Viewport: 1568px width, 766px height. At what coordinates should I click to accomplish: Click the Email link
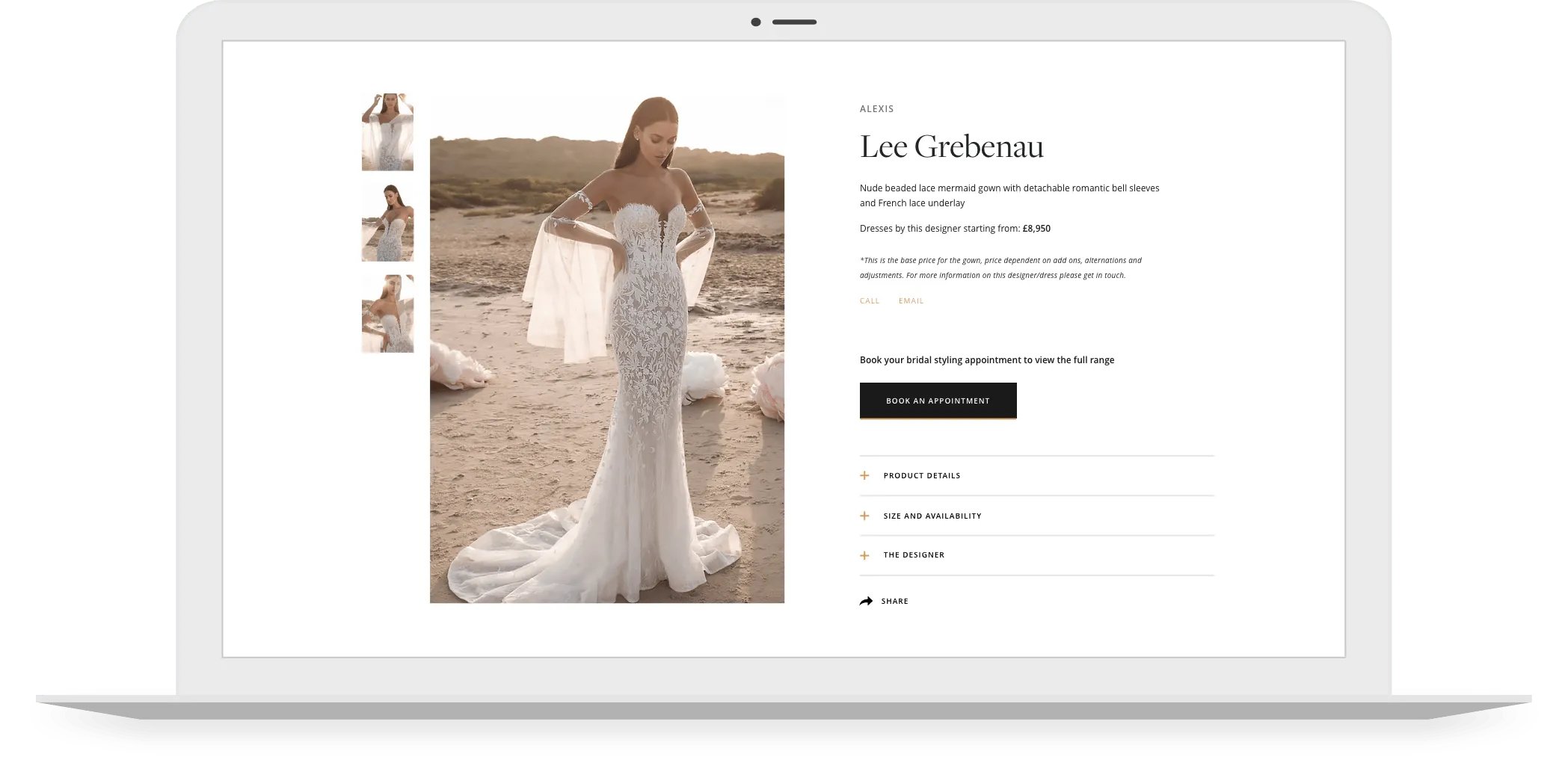[x=911, y=301]
